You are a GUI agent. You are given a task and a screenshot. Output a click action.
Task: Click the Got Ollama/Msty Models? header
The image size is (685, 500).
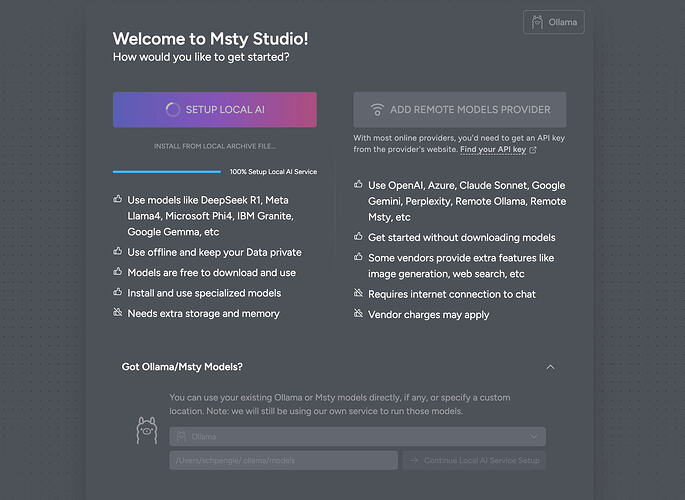(x=182, y=367)
